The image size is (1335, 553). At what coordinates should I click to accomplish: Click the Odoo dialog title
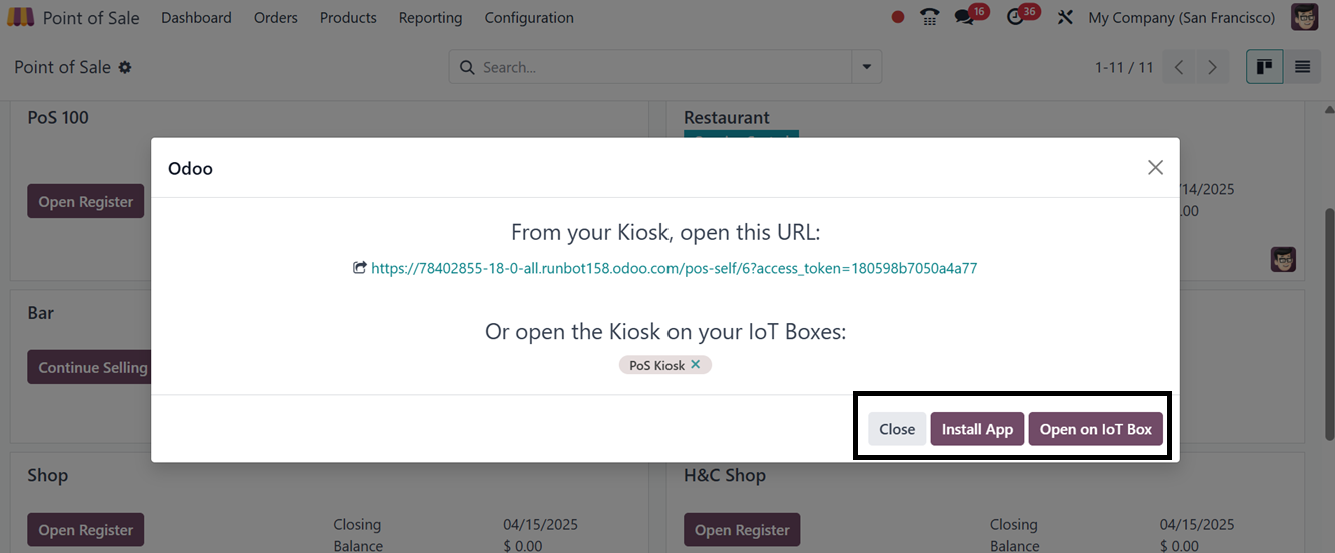coord(190,168)
